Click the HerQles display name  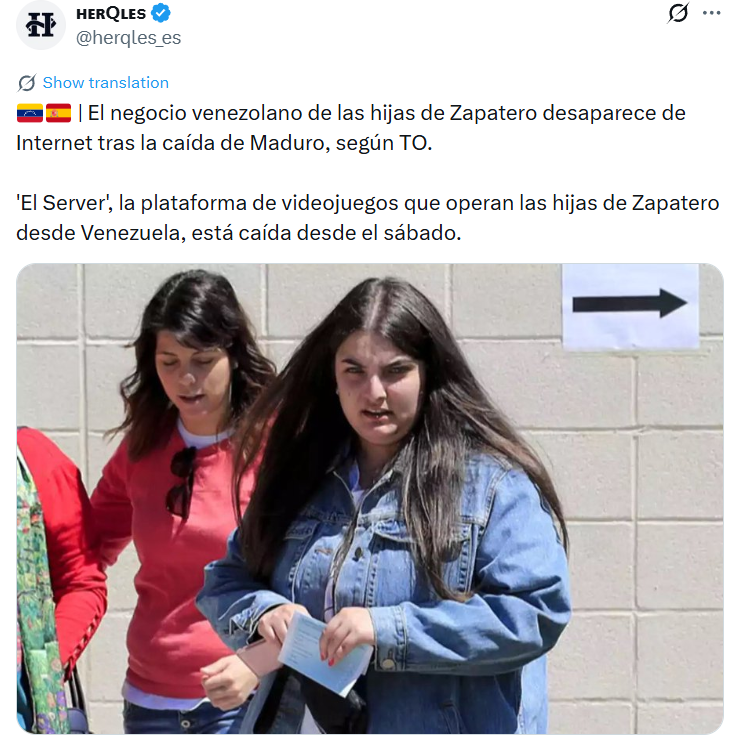[x=111, y=13]
